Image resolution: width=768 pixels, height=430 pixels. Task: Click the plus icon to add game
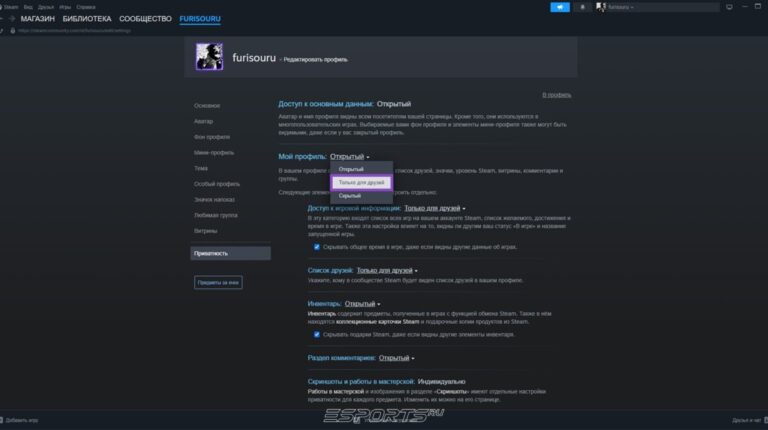click(x=5, y=421)
